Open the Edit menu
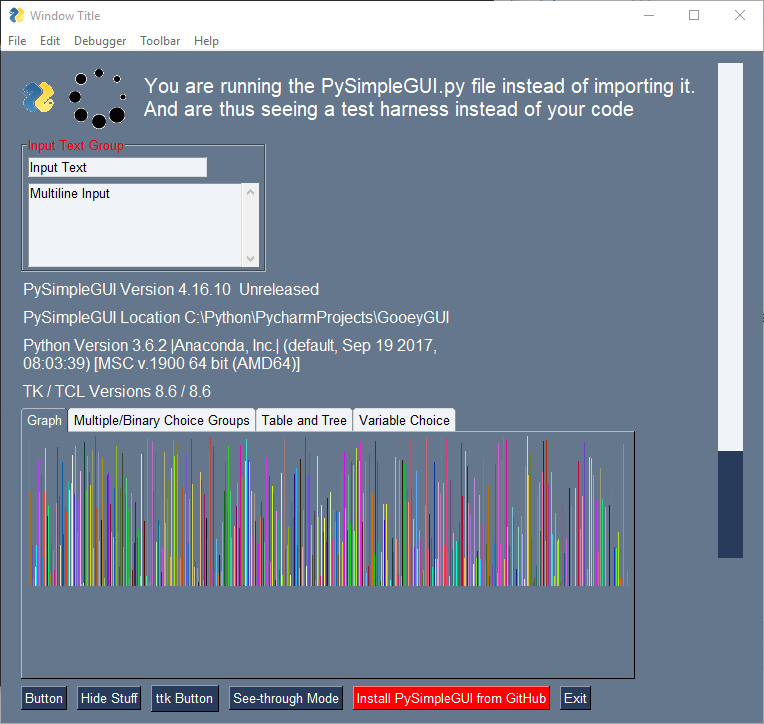 pos(50,41)
